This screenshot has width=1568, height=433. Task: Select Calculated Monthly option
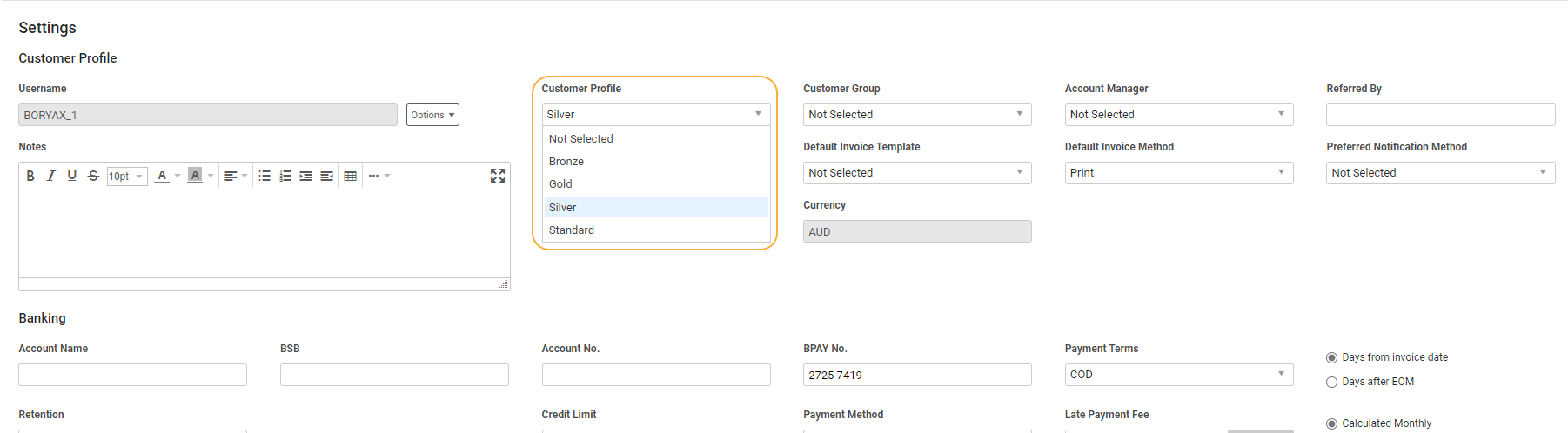point(1331,423)
